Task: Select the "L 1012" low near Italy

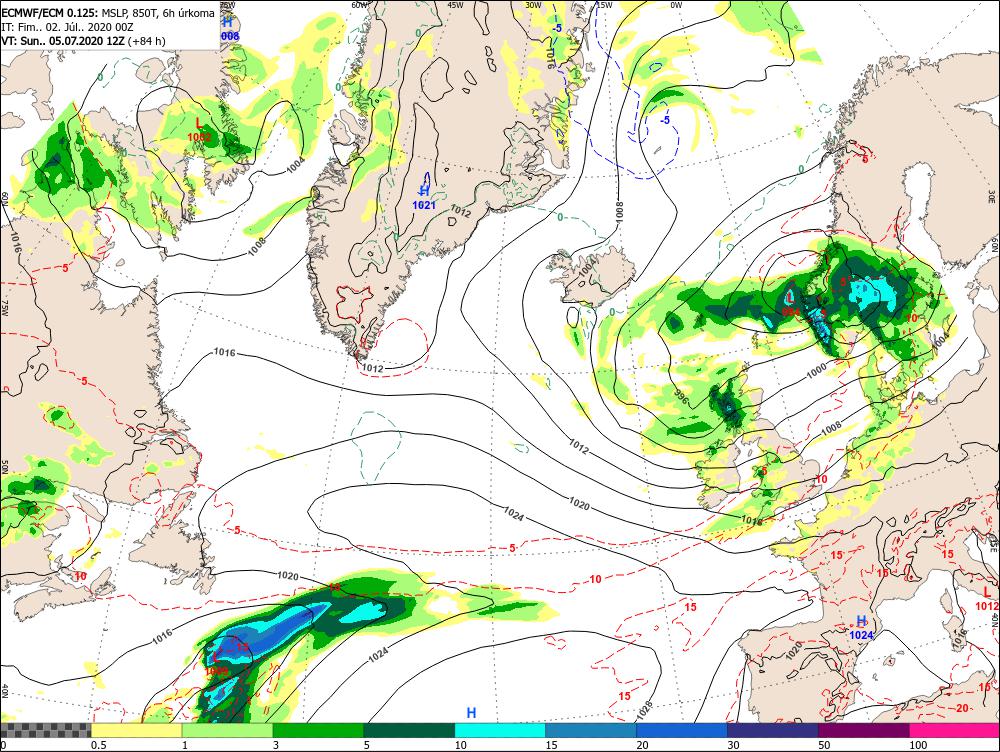Action: [987, 600]
